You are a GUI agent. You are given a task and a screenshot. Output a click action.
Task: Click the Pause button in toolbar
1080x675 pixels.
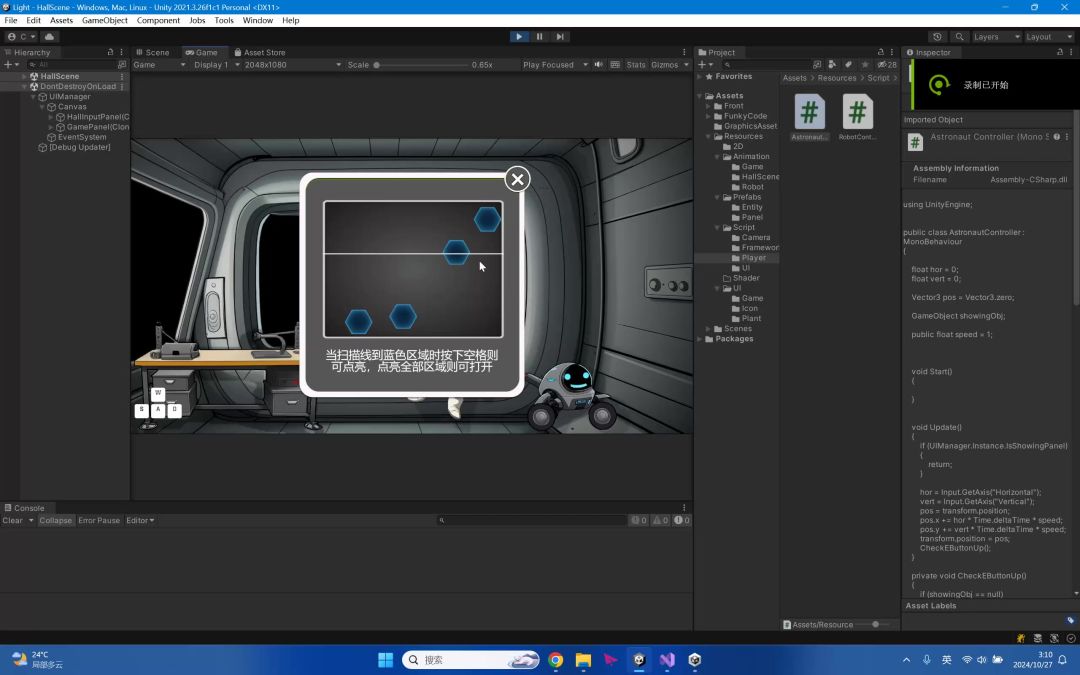tap(539, 37)
